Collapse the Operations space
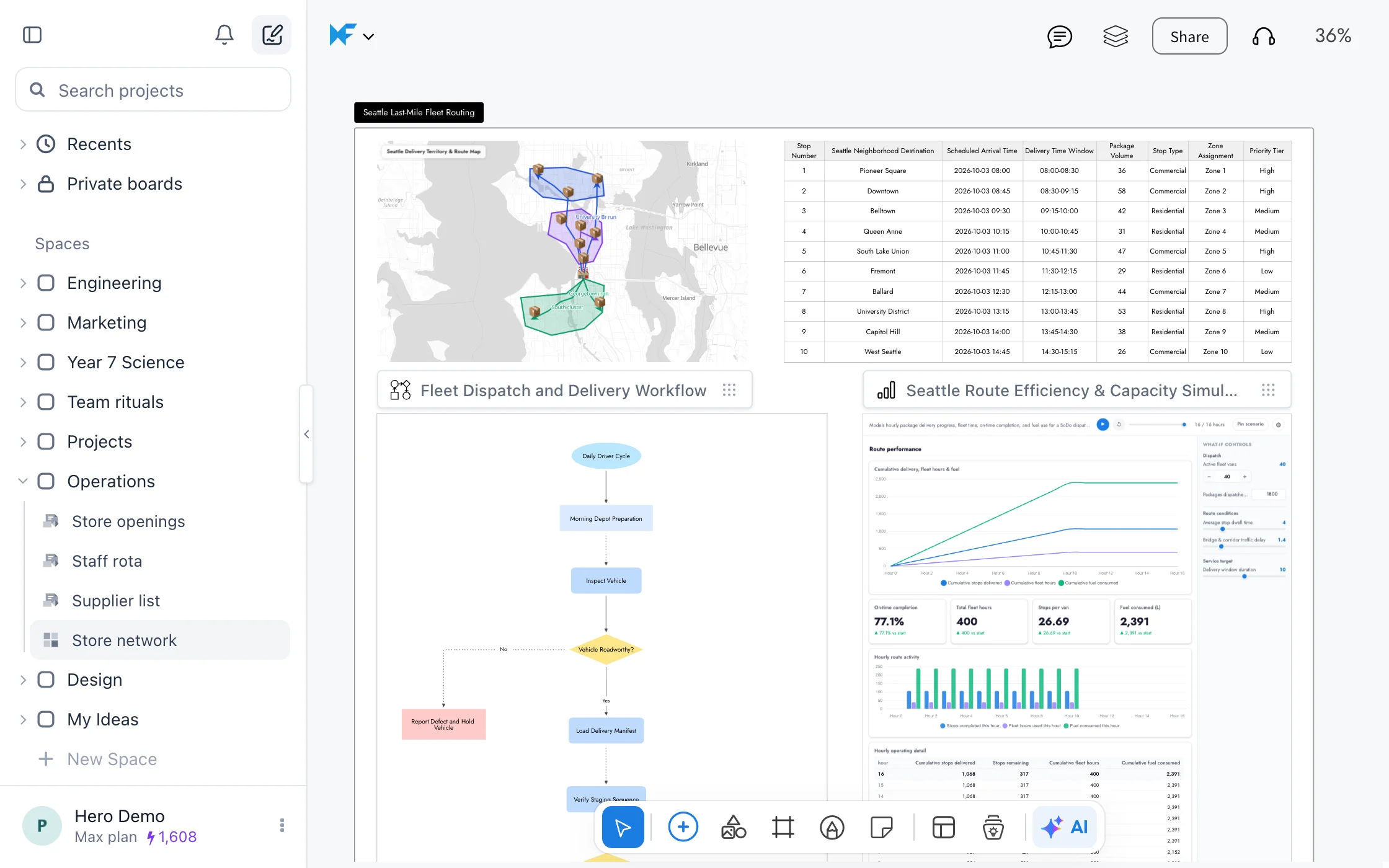Viewport: 1389px width, 868px height. coord(23,482)
